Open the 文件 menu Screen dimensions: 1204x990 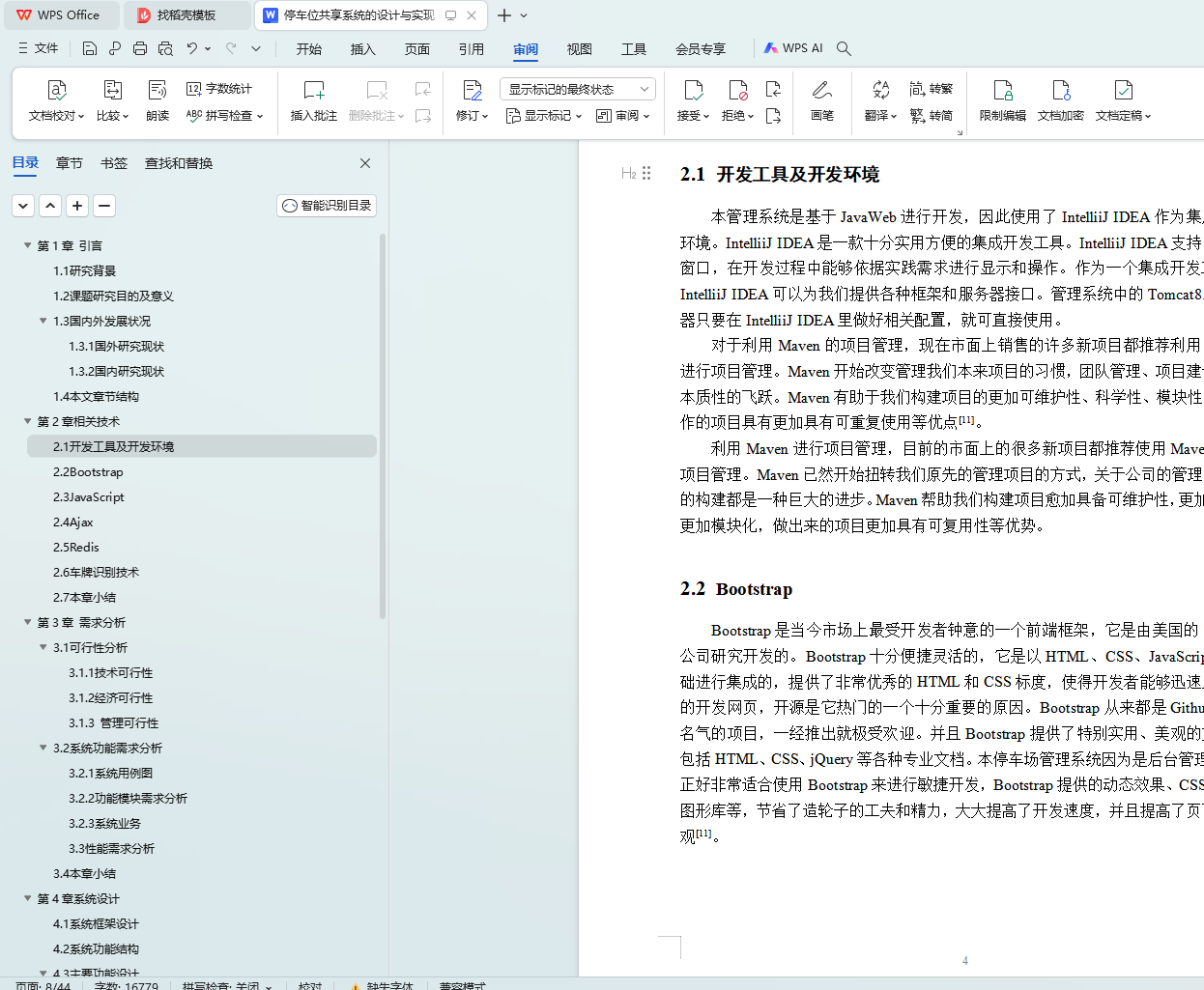(38, 48)
